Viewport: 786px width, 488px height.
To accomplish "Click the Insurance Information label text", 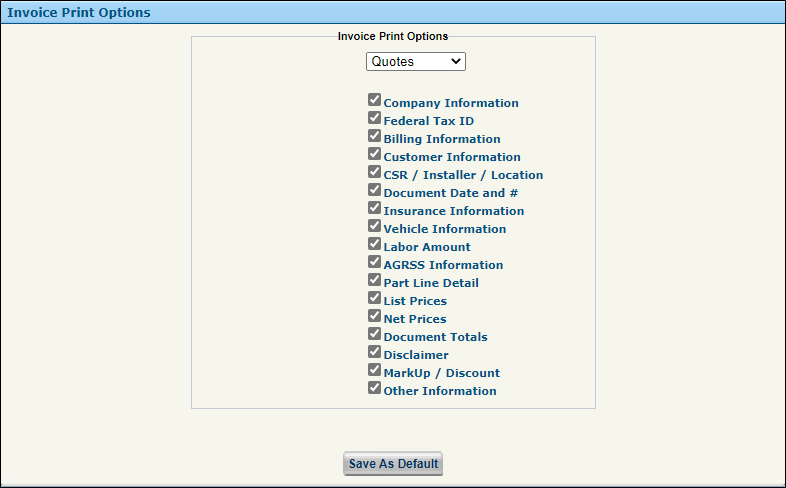I will (454, 211).
